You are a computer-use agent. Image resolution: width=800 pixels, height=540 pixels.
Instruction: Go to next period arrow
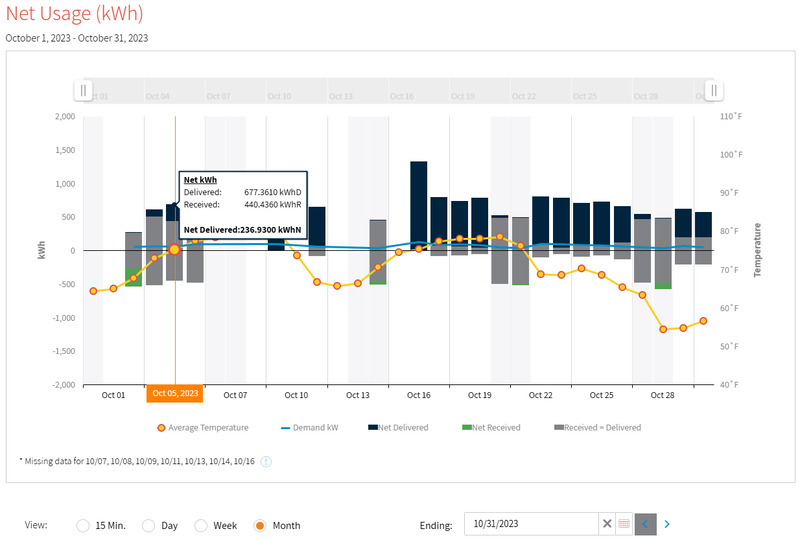[x=667, y=524]
